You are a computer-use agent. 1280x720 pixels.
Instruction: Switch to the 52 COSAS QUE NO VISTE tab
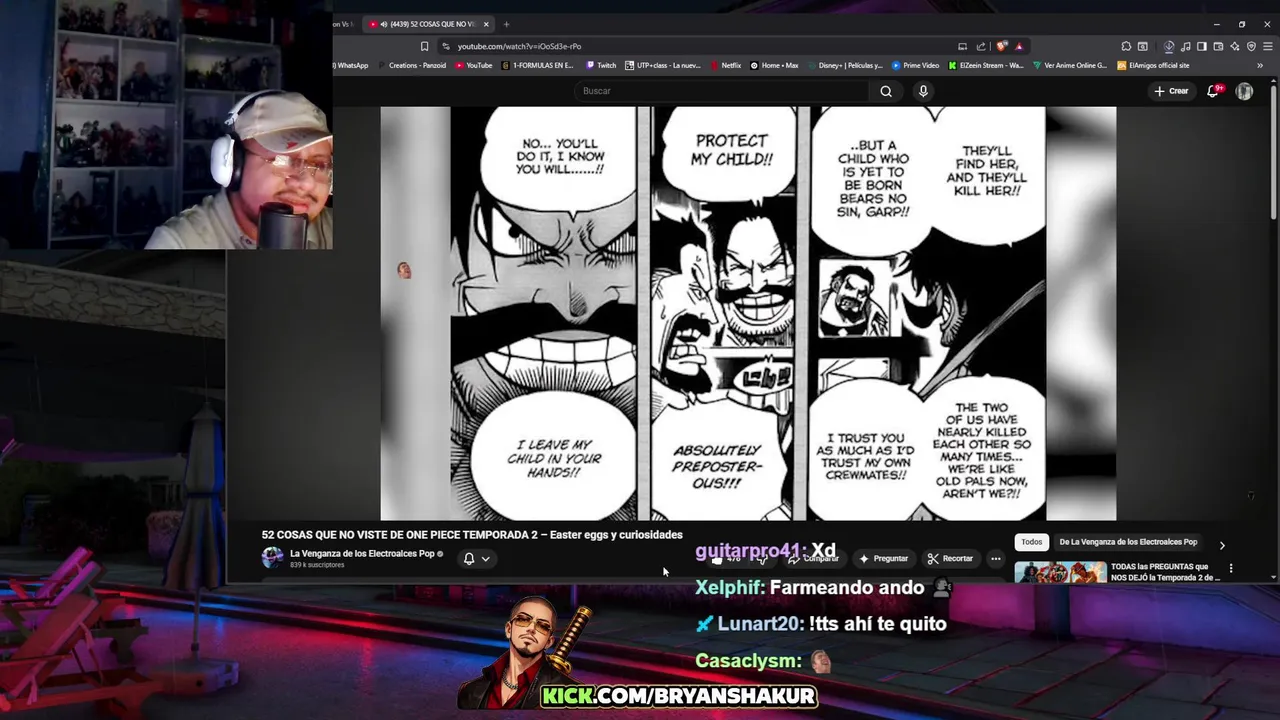coord(426,24)
